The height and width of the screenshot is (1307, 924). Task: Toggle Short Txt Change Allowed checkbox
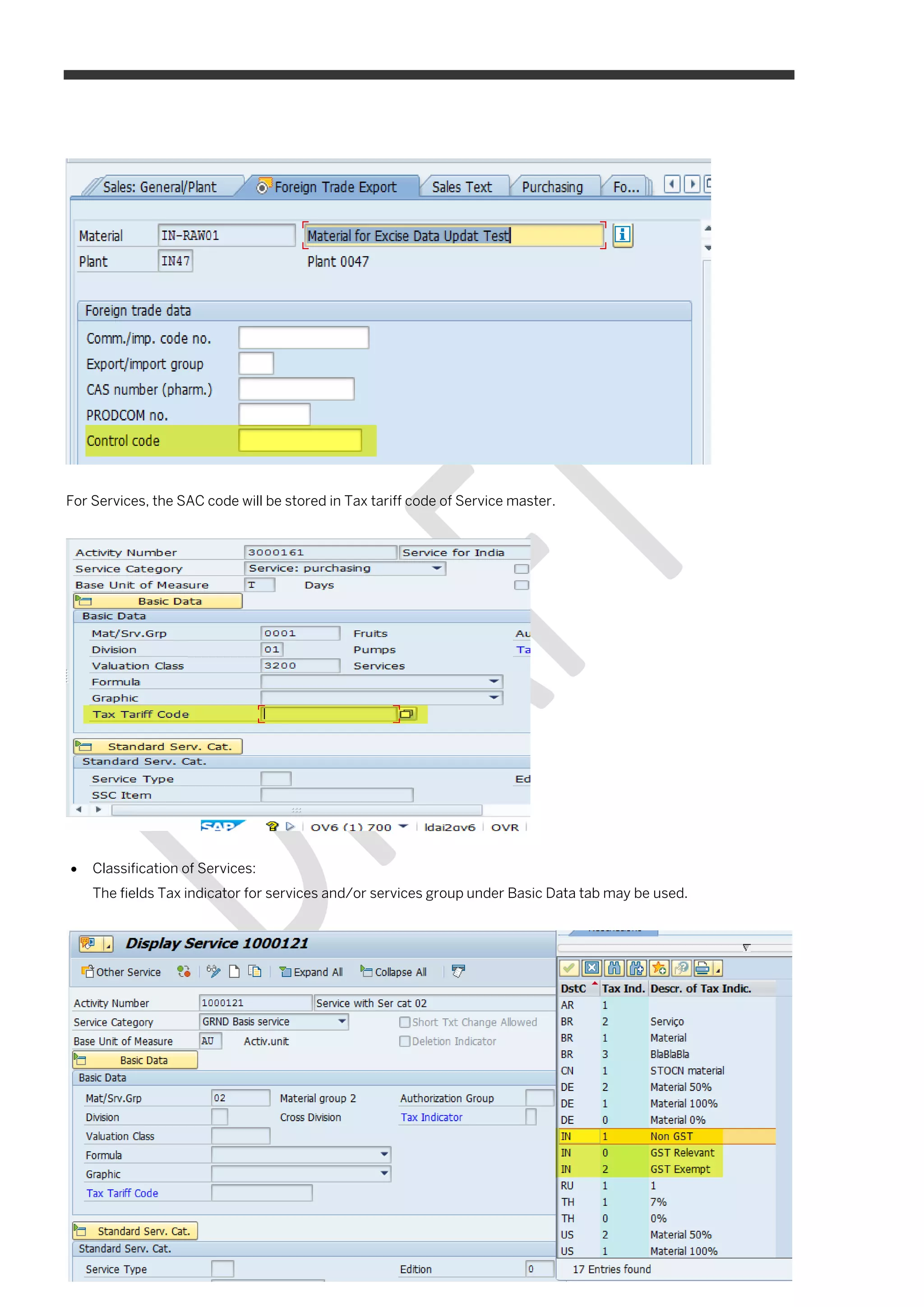coord(405,1022)
